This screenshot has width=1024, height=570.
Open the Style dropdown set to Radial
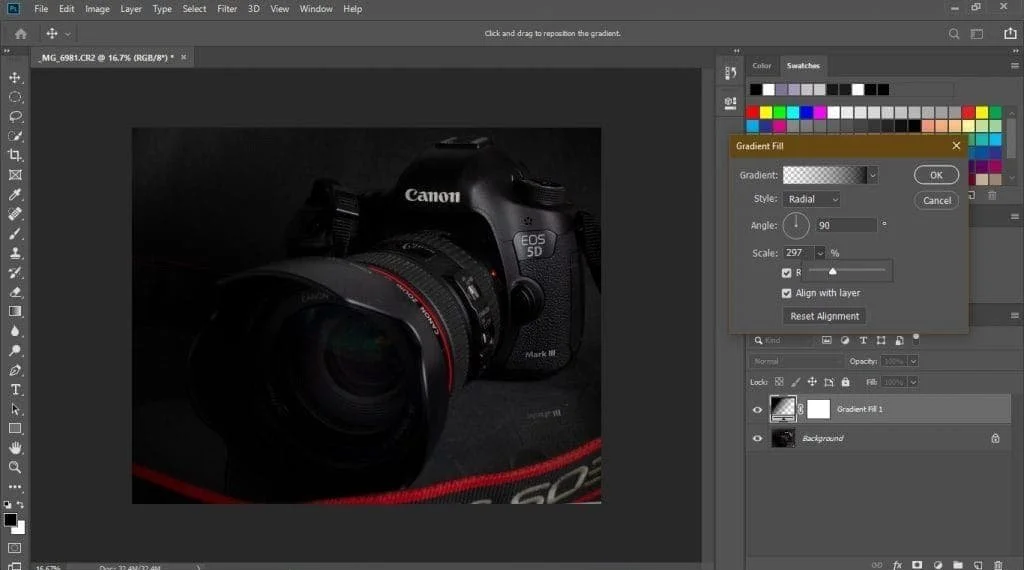(x=811, y=199)
